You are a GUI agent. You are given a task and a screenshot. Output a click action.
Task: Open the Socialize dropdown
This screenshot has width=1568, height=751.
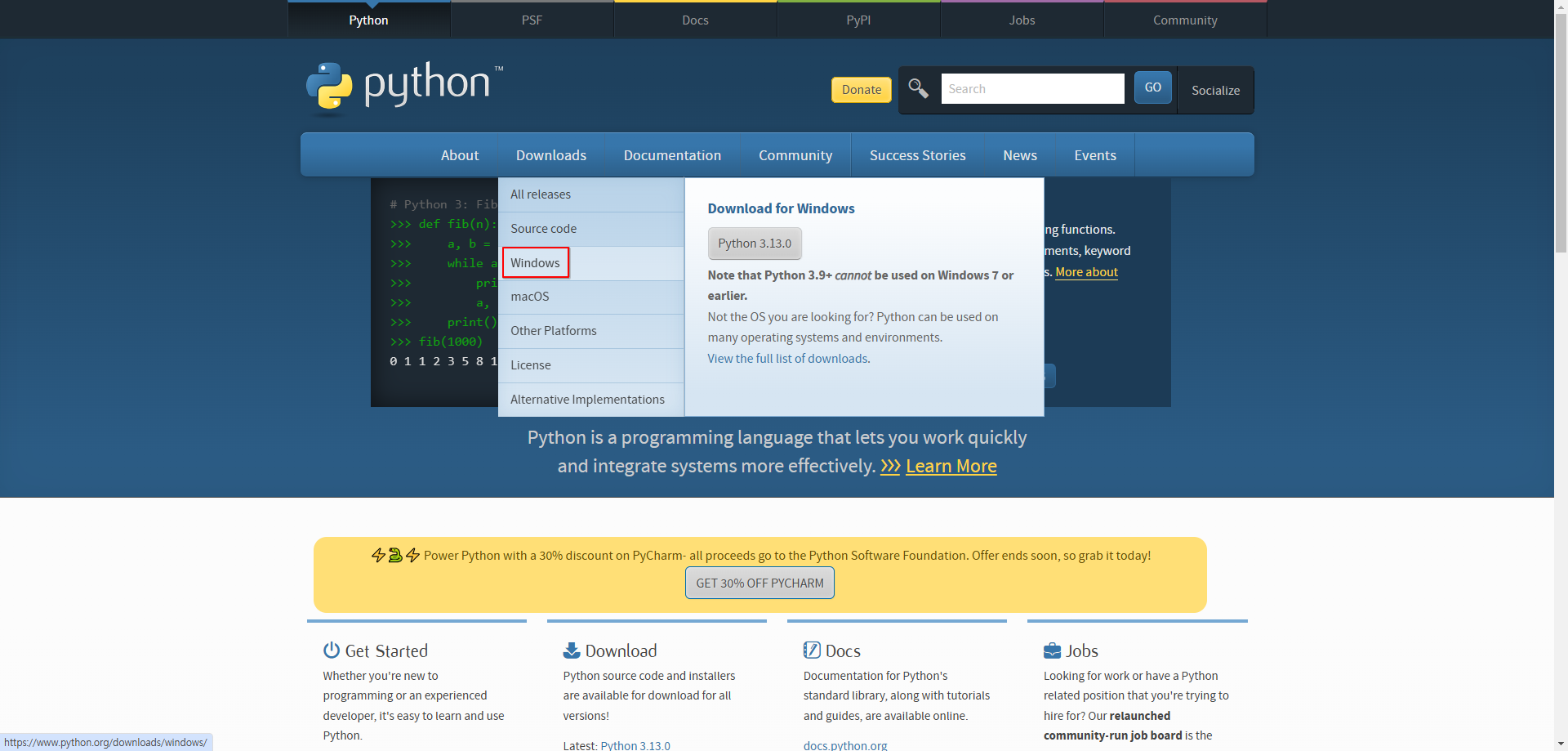(x=1215, y=90)
